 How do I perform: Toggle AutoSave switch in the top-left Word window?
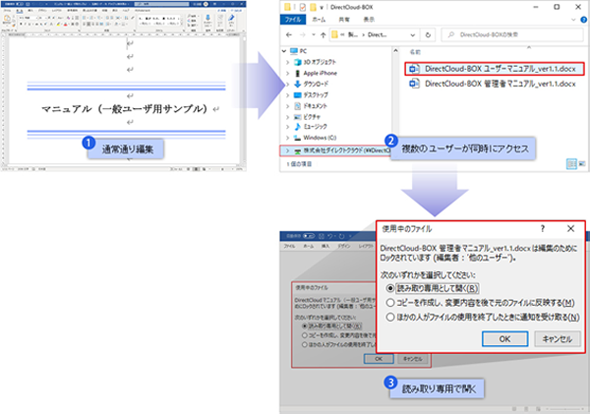tap(20, 4)
